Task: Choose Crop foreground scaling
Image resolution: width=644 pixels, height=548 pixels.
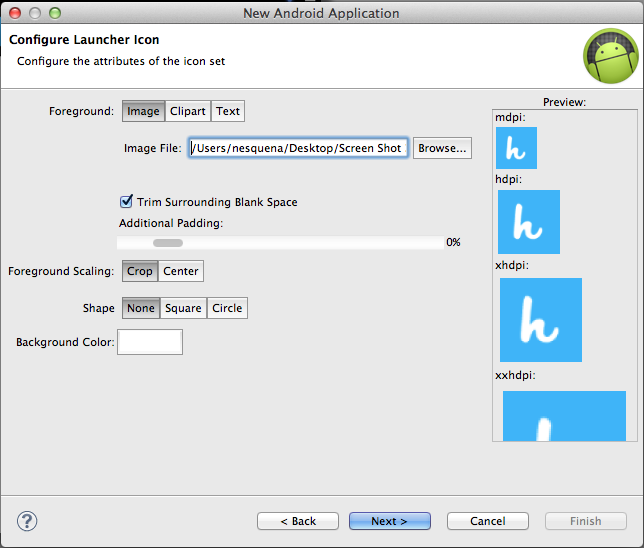Action: click(x=140, y=271)
